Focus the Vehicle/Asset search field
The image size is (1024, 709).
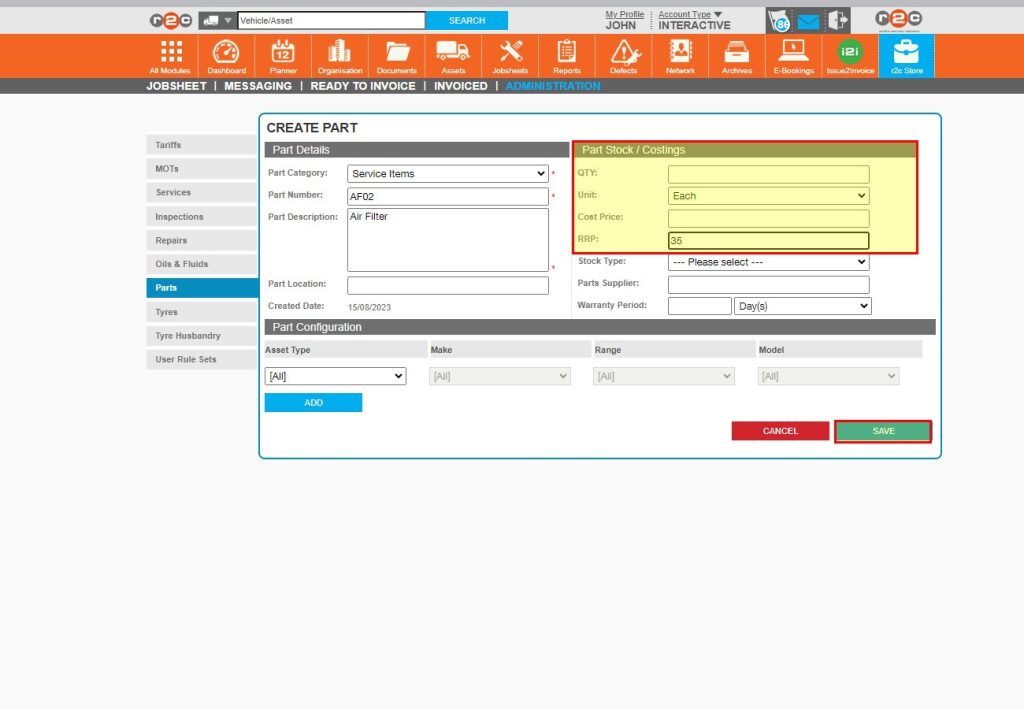coord(332,21)
